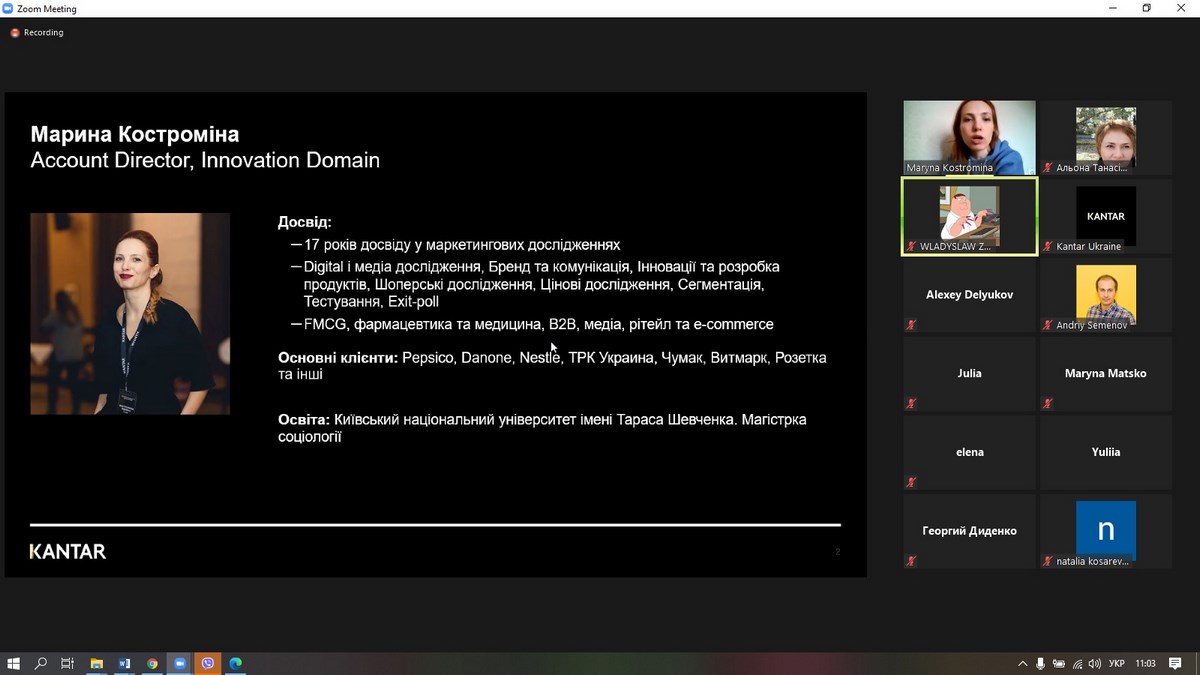Click muted mic on Георгий Диденко tile
Viewport: 1200px width, 675px height.
pyautogui.click(x=911, y=561)
